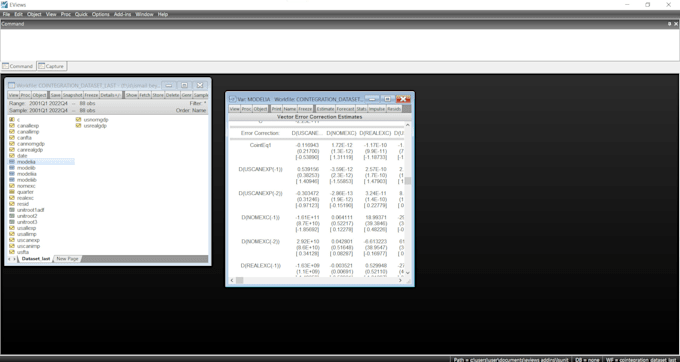Screen dimensions: 680x362
Task: Click Snapshot in the workfile toolbar
Action: click(72, 95)
